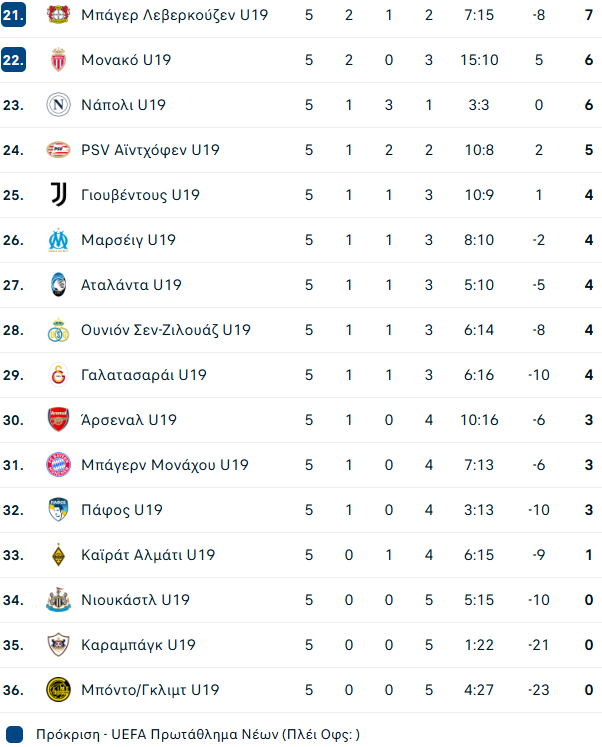Click the PSV Eindhoven U19 crest

(59, 150)
